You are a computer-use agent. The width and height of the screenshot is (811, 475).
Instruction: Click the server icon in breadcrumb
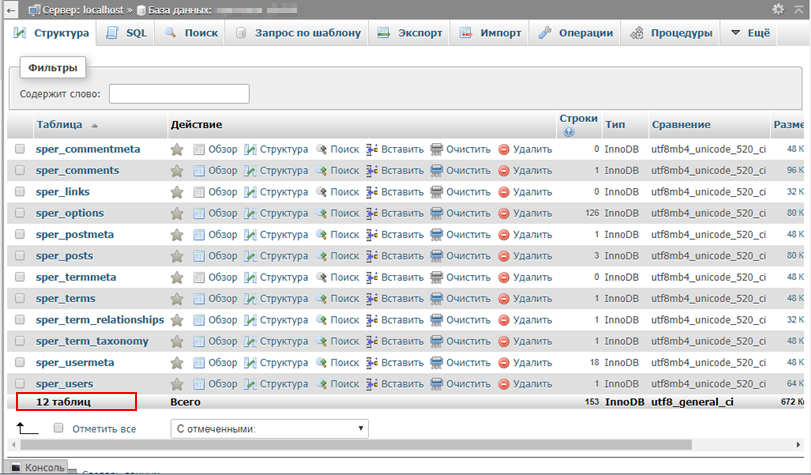coord(34,10)
